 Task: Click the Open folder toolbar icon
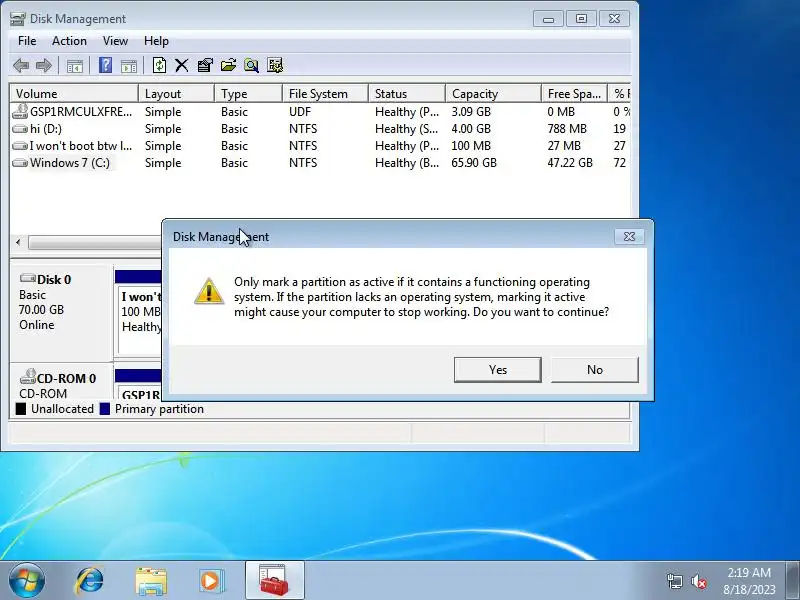pos(228,65)
